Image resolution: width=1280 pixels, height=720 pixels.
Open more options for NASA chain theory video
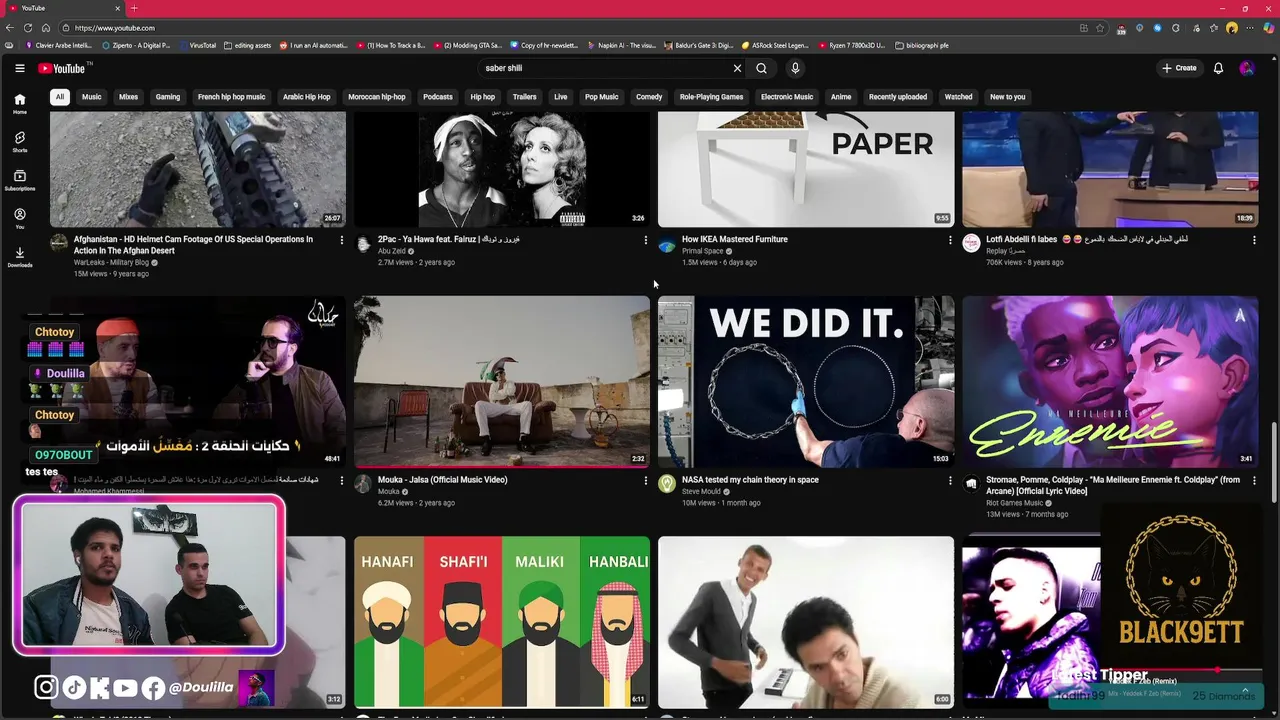pos(950,480)
